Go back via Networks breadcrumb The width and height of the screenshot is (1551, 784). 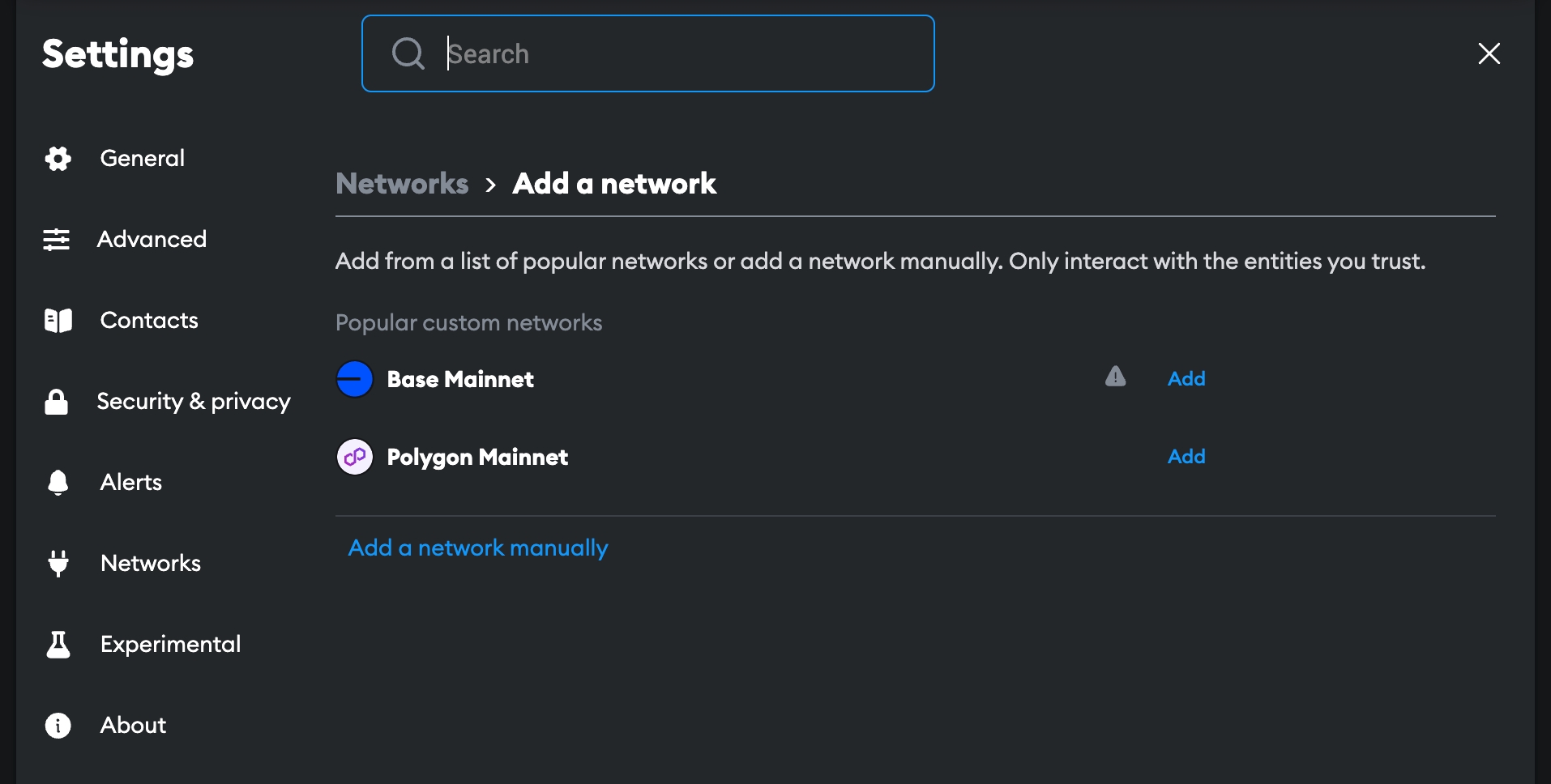coord(402,184)
